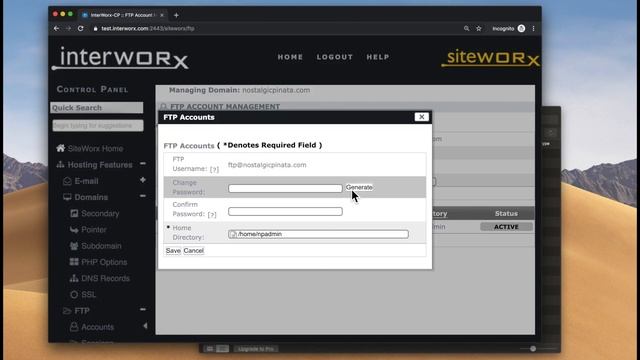
Task: Click the PHP Options grid icon
Action: point(74,262)
